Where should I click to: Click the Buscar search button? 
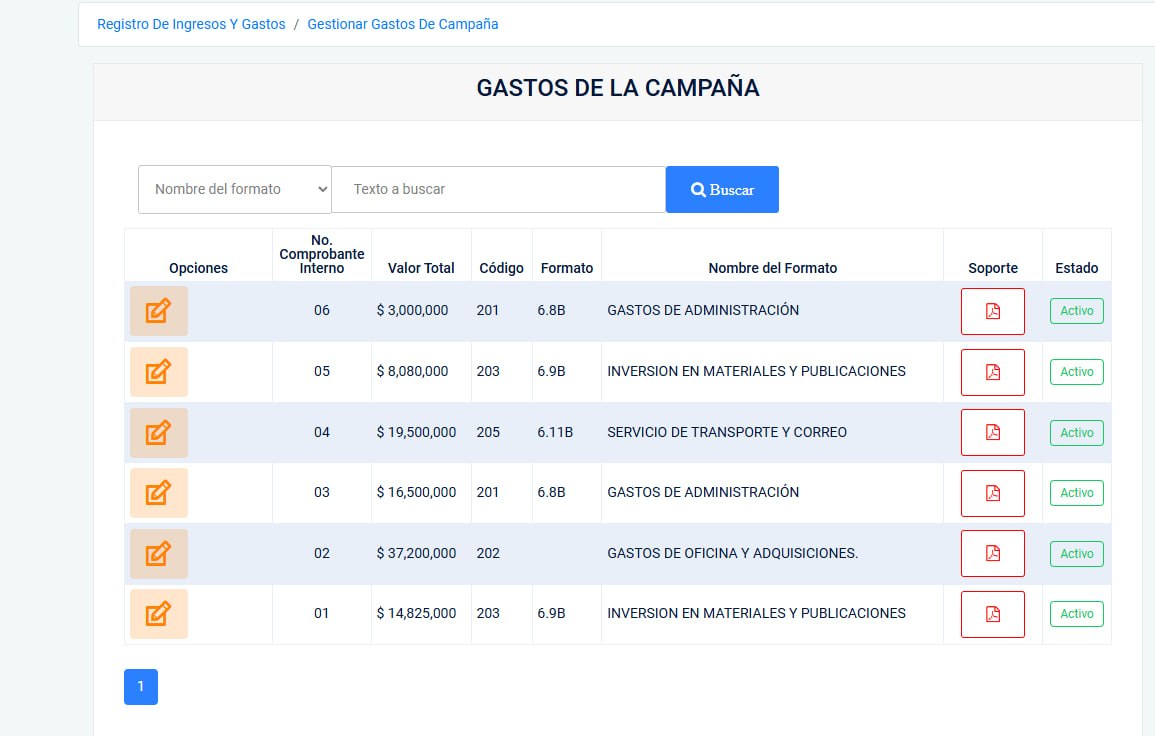click(722, 189)
